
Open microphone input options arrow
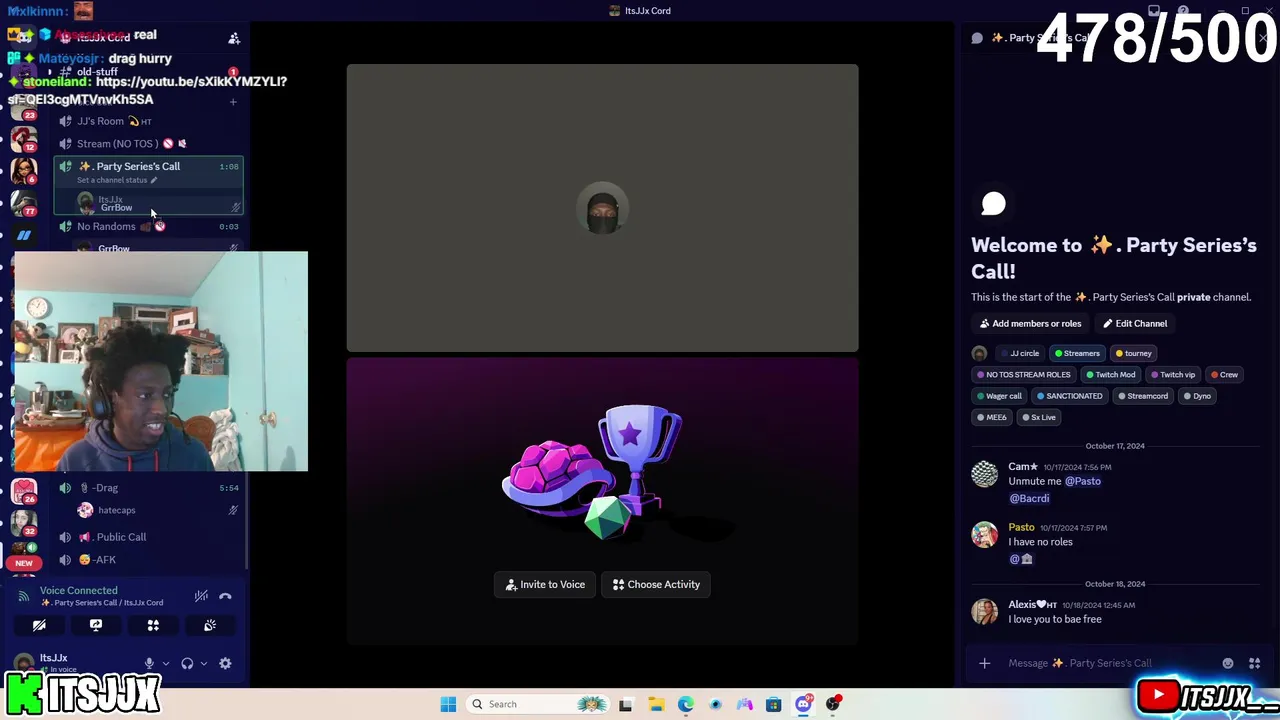pos(166,663)
